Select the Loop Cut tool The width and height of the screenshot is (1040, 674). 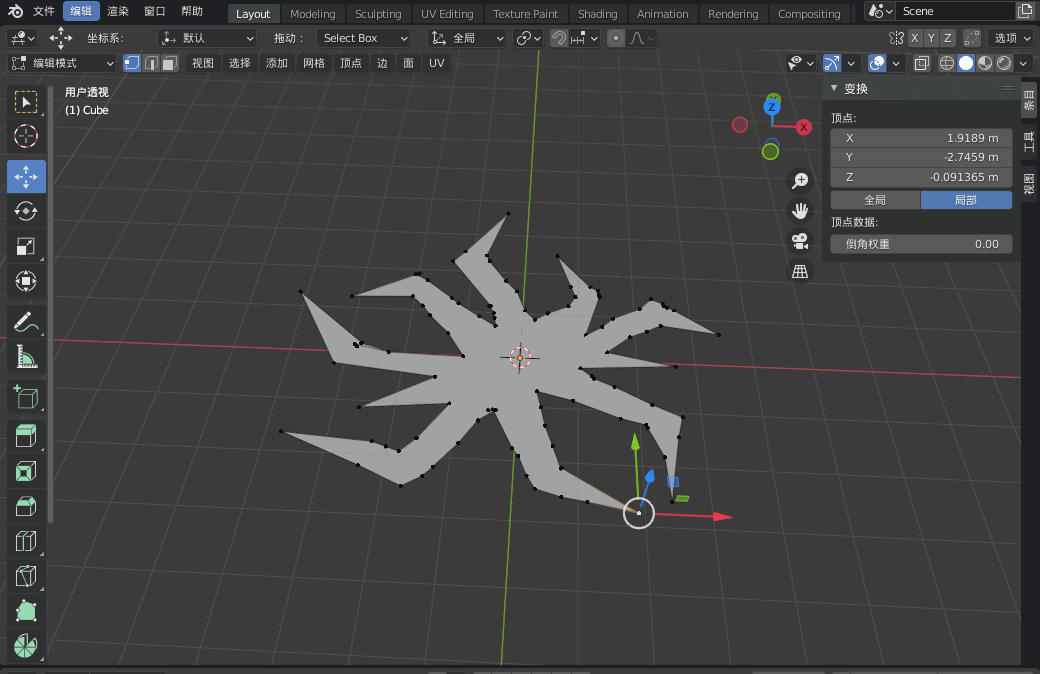(x=26, y=541)
